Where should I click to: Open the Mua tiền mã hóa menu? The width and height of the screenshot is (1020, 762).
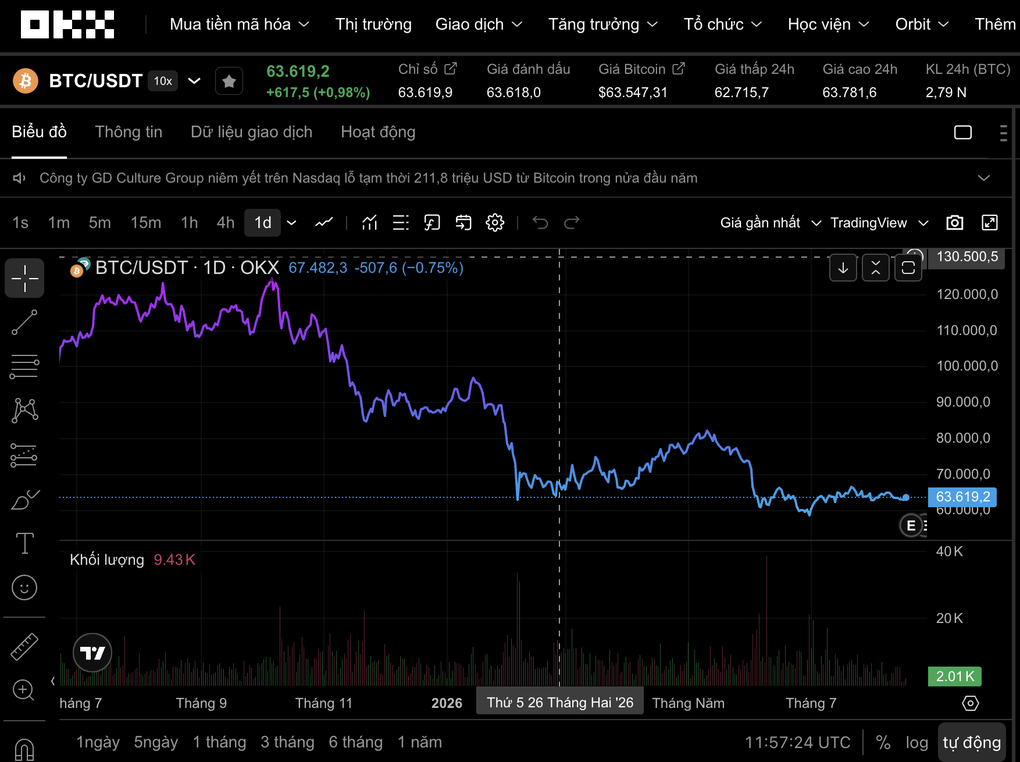coord(239,25)
